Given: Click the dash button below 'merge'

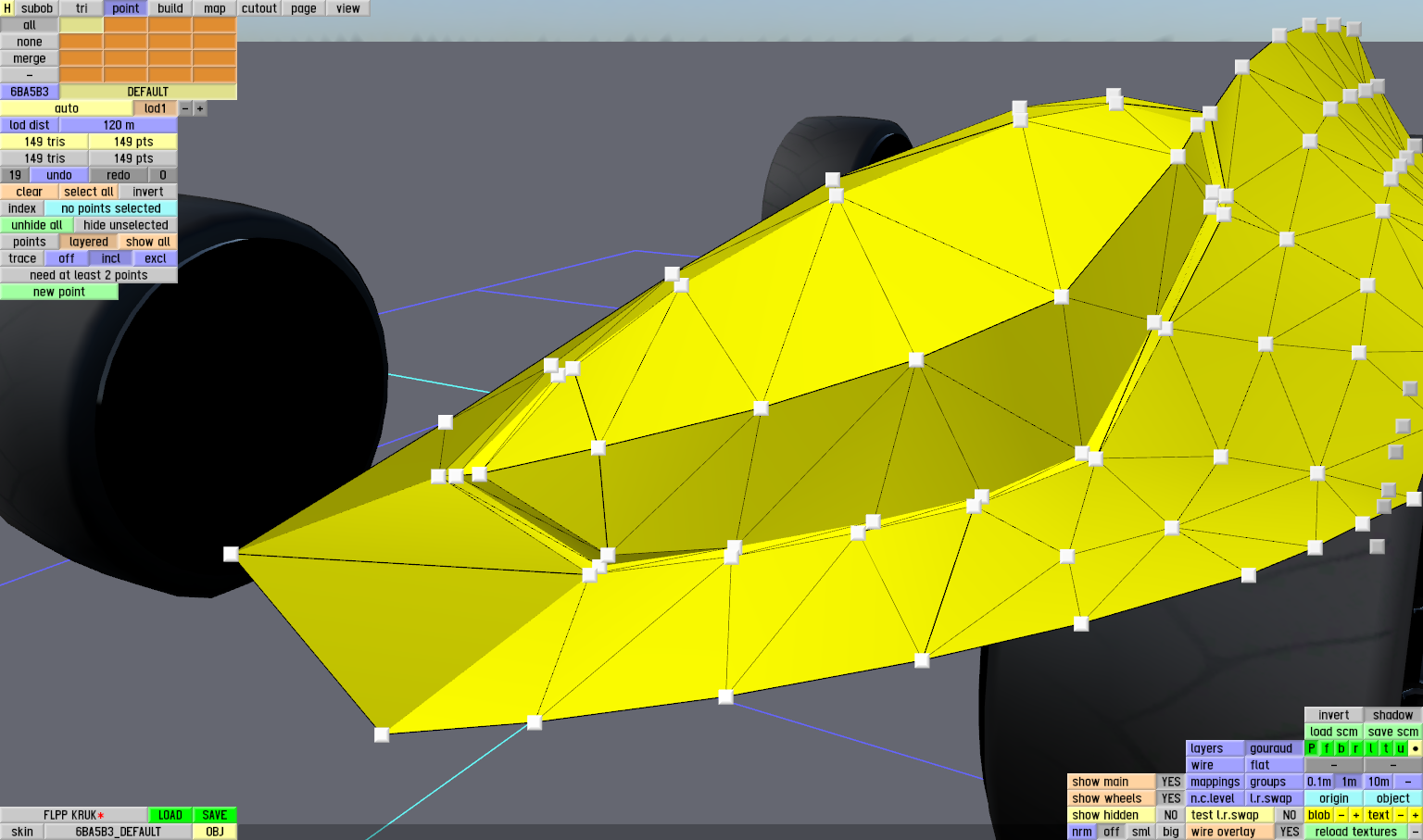Looking at the screenshot, I should coord(30,75).
